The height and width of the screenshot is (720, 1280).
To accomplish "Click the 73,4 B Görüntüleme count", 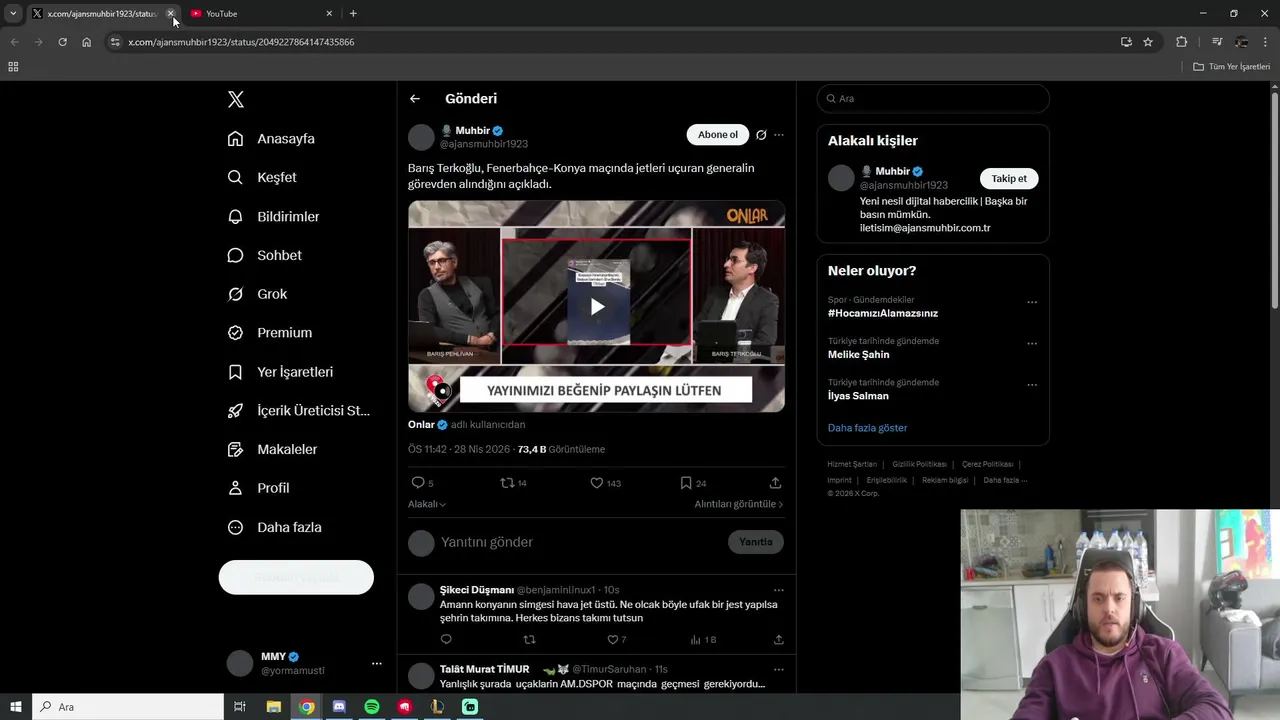I will (561, 450).
